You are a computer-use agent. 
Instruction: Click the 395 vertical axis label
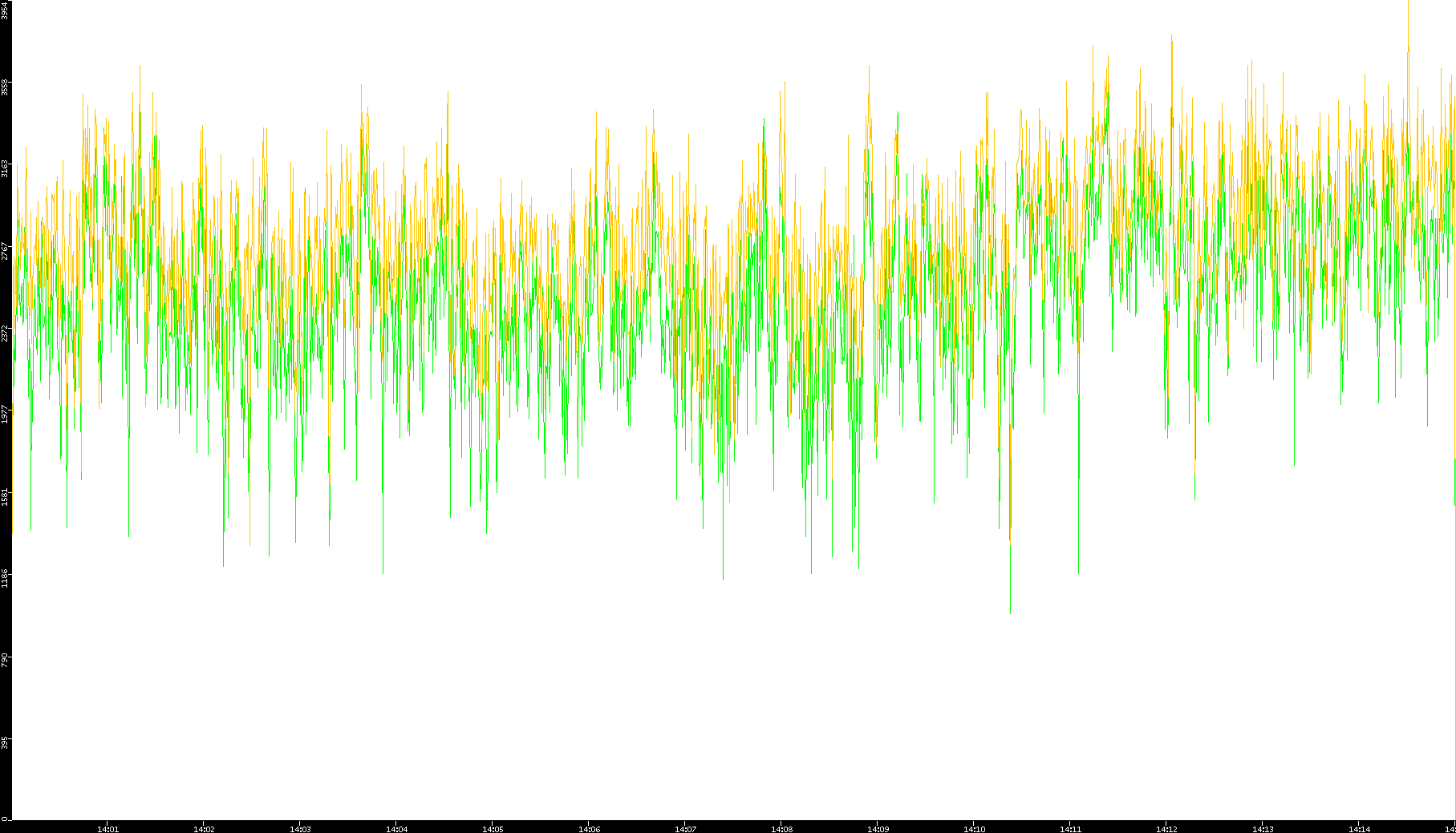point(5,742)
